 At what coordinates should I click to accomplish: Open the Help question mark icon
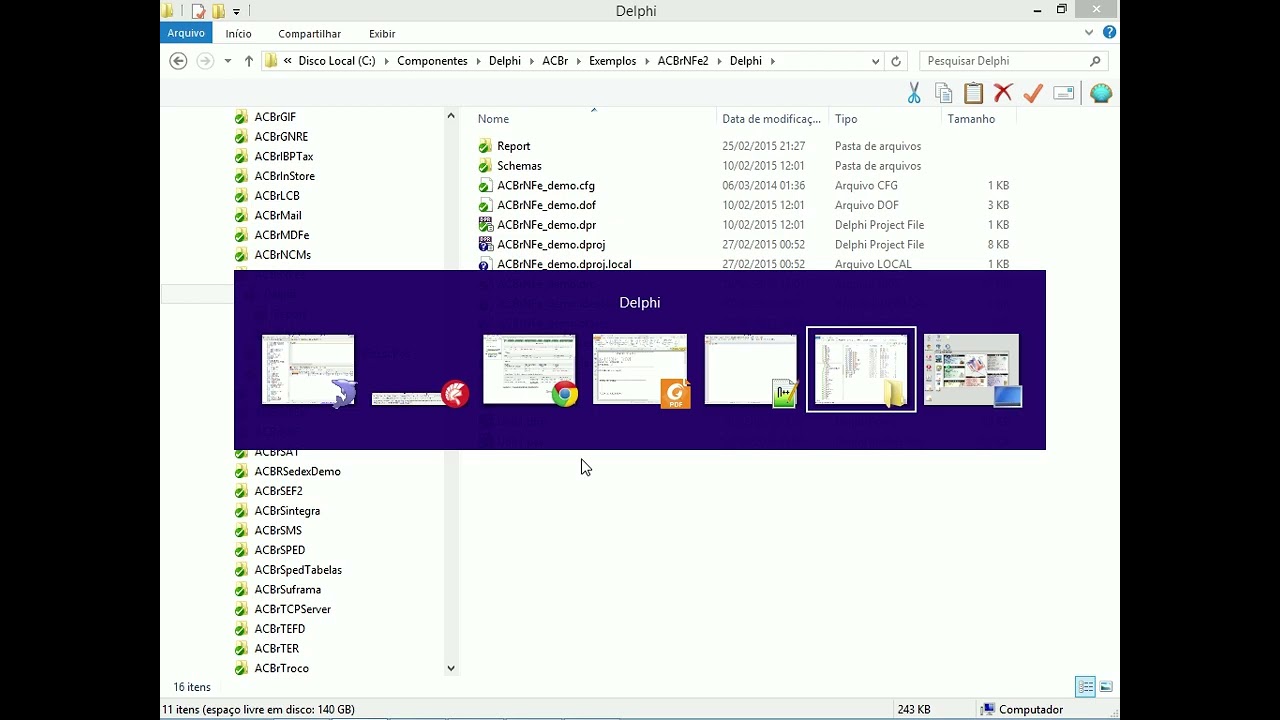point(1109,33)
